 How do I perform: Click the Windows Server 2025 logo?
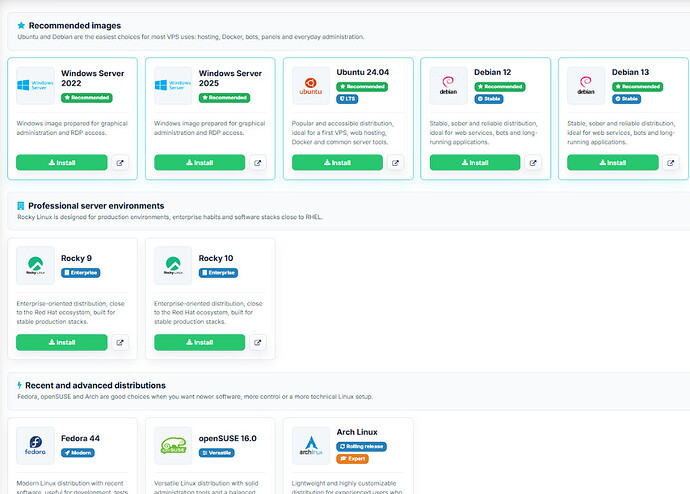(173, 85)
